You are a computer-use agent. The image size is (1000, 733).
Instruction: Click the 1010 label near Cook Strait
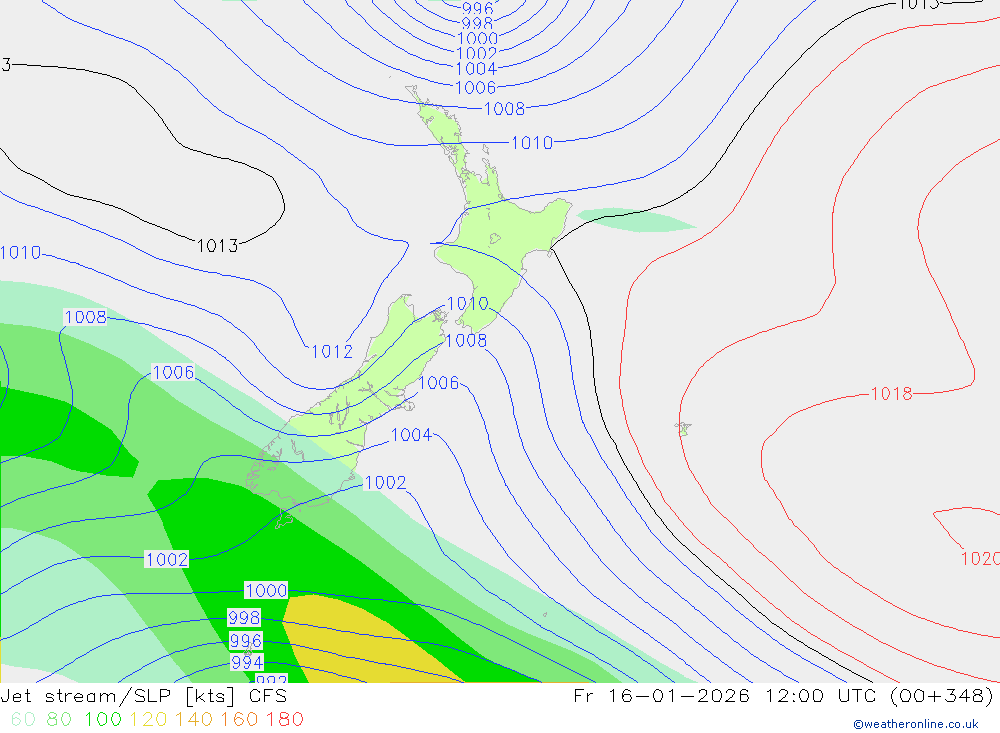tap(467, 304)
